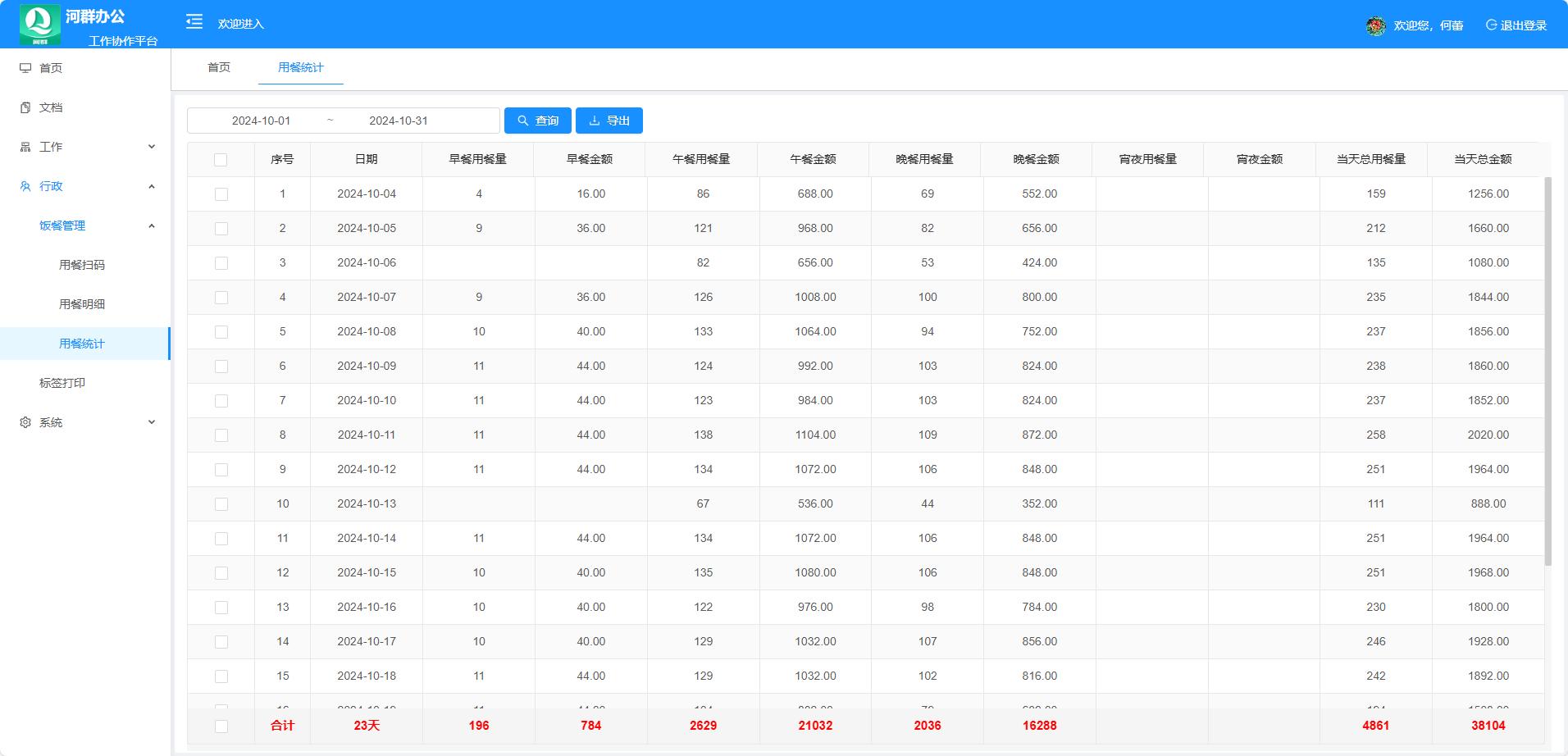The height and width of the screenshot is (756, 1568).
Task: Click the logout icon in header
Action: 1491,25
